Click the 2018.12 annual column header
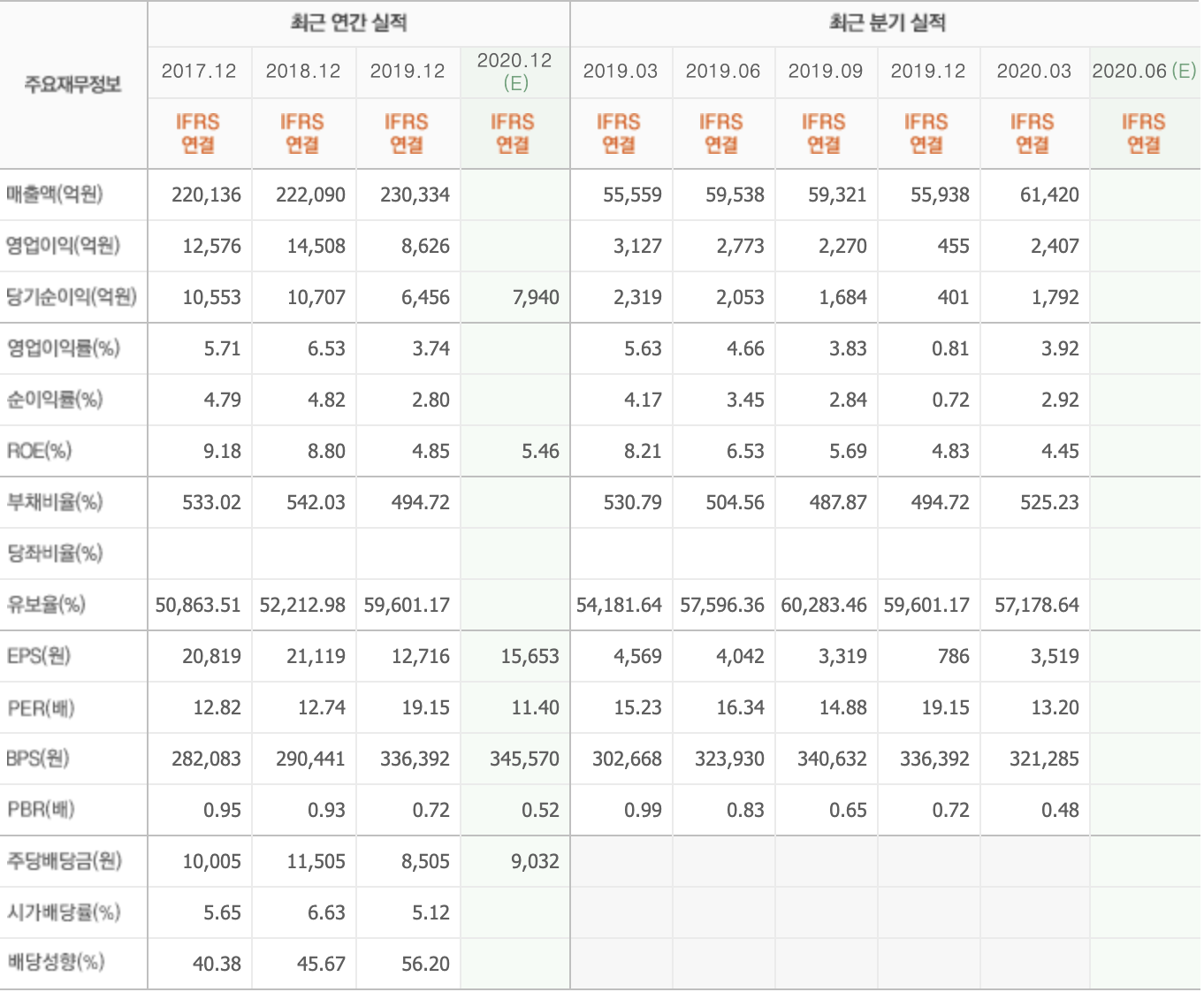The image size is (1204, 992). 303,72
